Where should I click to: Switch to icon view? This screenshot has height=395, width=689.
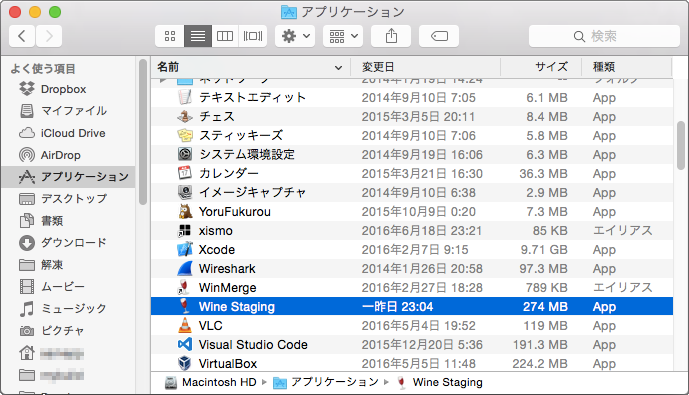tap(170, 36)
